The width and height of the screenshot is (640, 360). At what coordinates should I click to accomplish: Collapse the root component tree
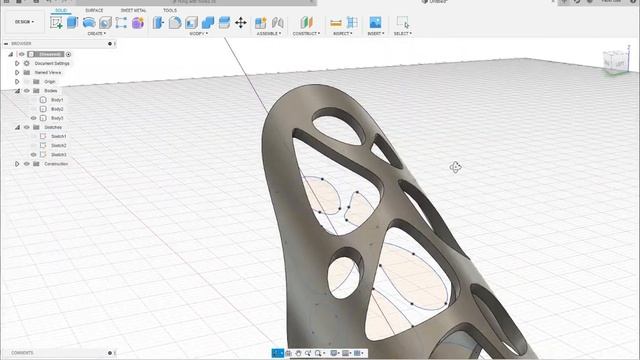pos(11,54)
